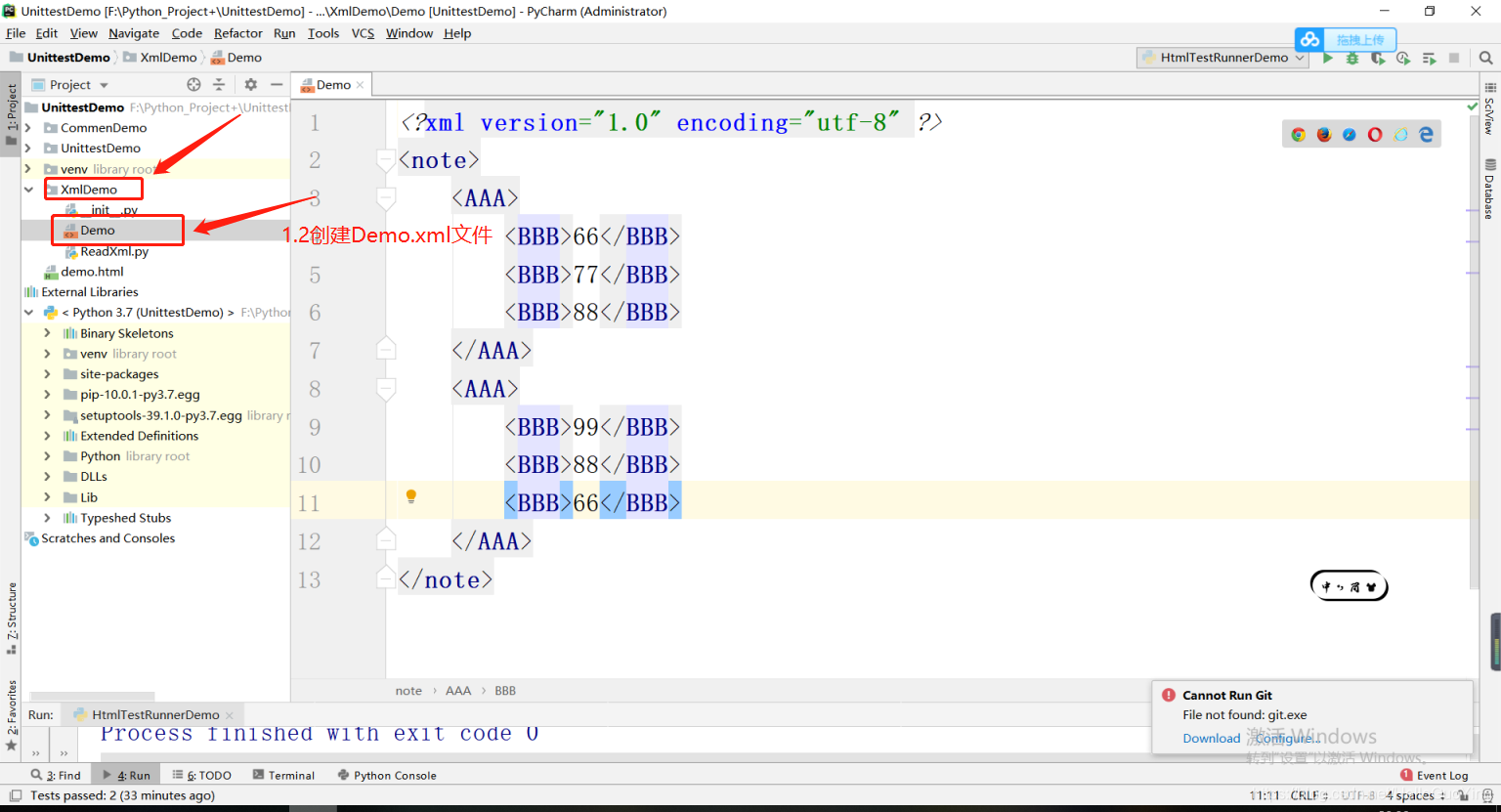The height and width of the screenshot is (812, 1501).
Task: Collapse the XmlDemo tree node
Action: tap(28, 189)
